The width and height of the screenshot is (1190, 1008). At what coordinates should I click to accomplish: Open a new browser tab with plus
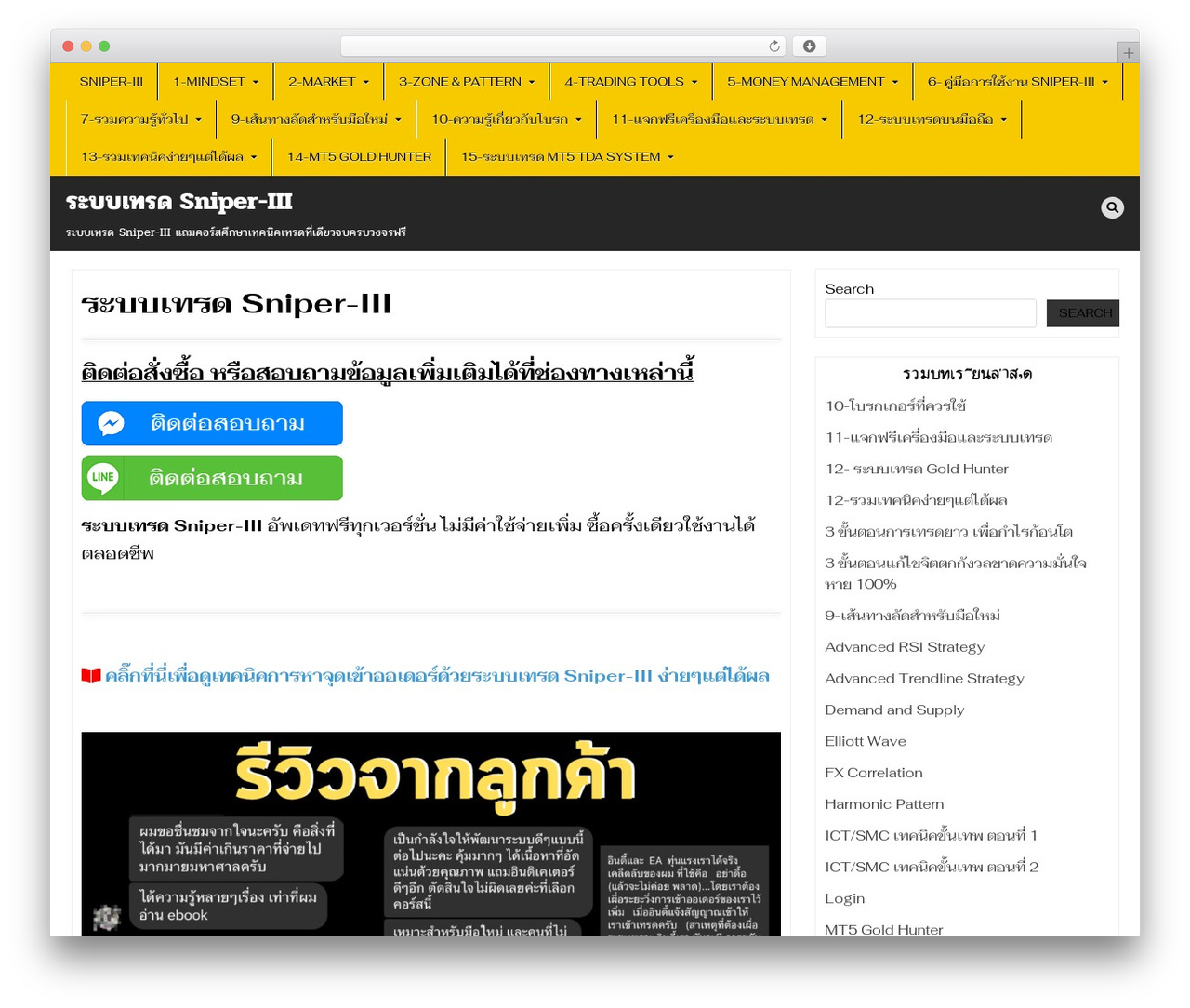(1128, 53)
